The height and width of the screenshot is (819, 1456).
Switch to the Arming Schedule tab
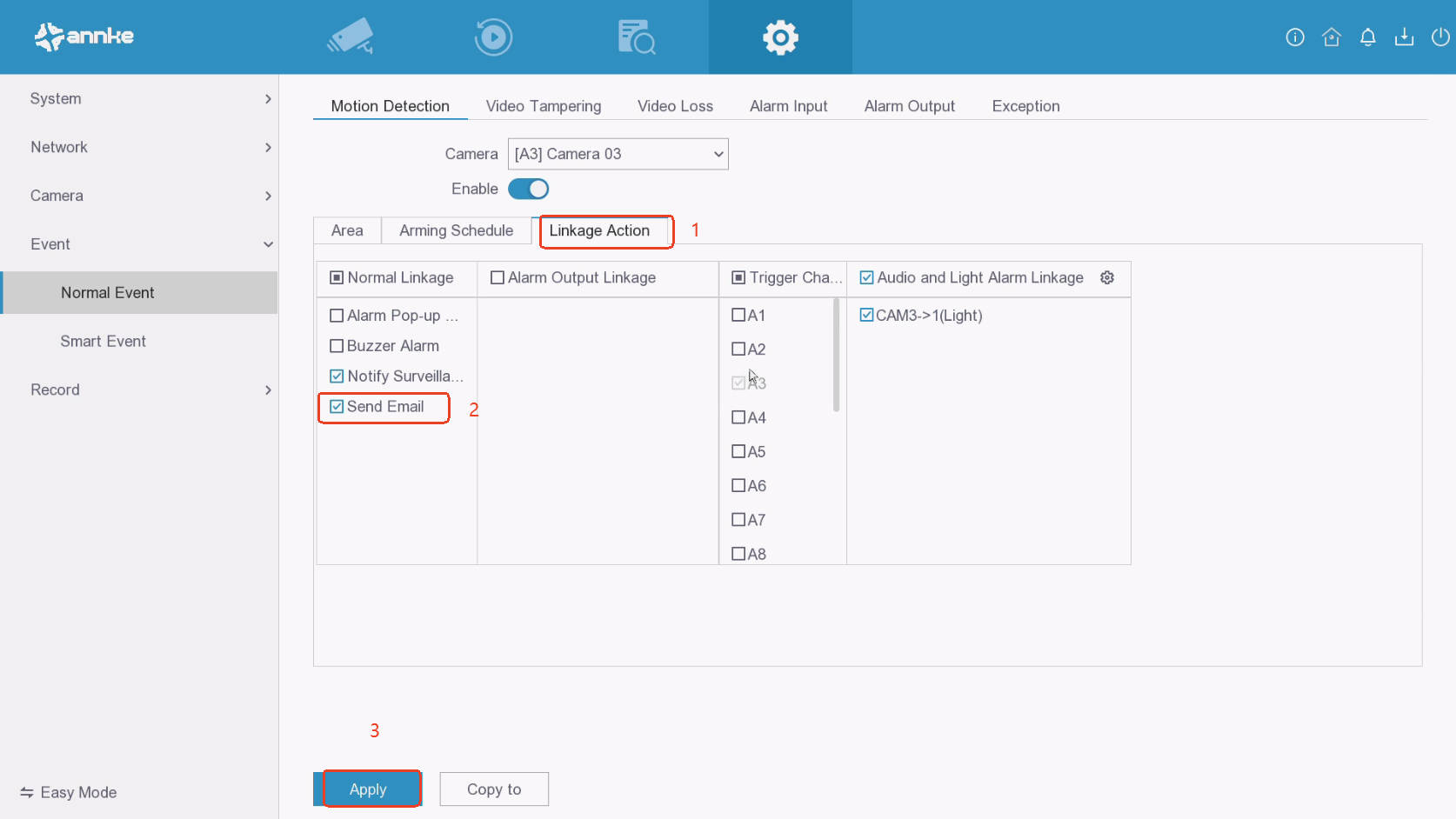tap(456, 230)
